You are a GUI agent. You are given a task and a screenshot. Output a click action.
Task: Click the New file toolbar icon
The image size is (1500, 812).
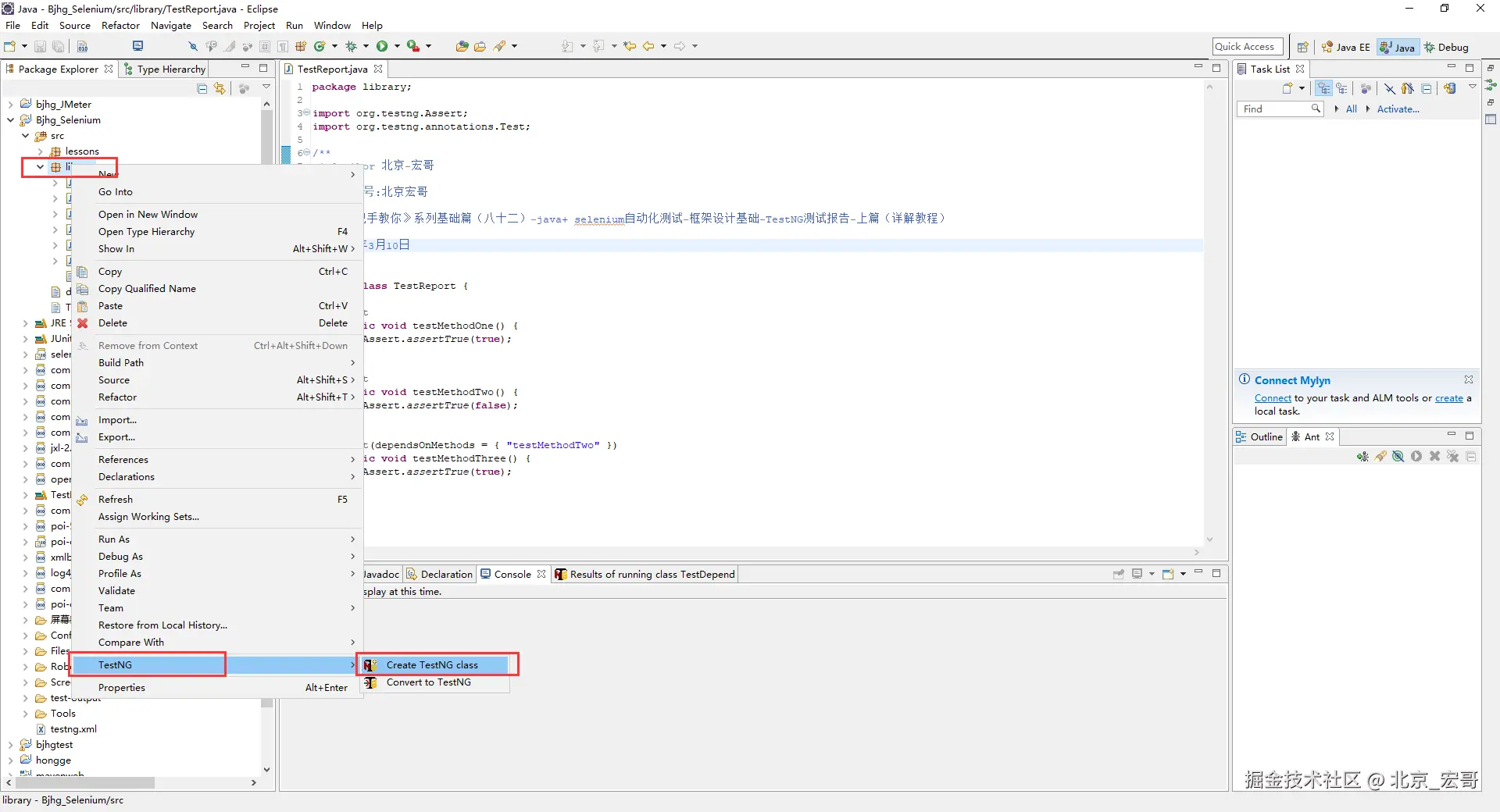coord(10,47)
